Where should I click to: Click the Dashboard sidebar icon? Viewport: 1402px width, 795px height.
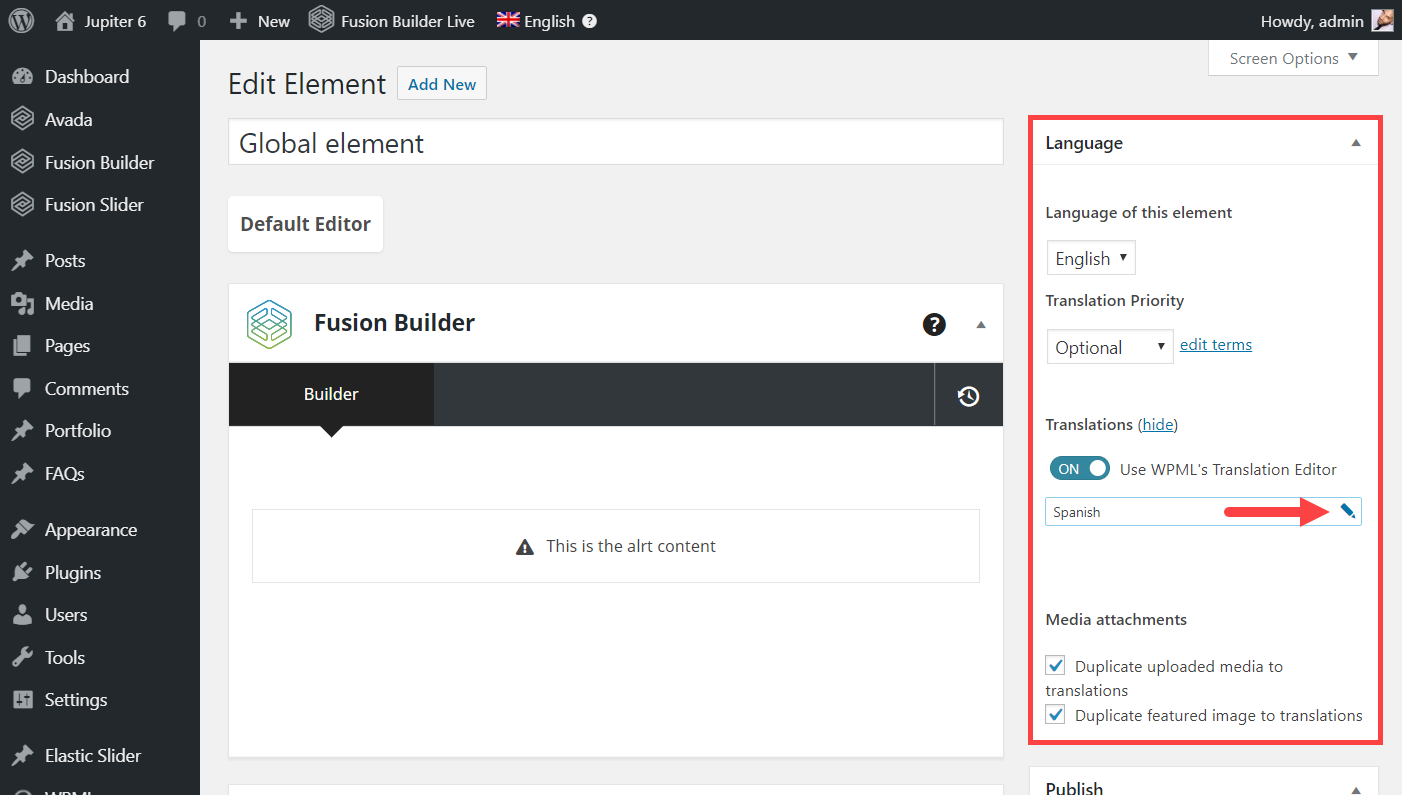(x=22, y=77)
